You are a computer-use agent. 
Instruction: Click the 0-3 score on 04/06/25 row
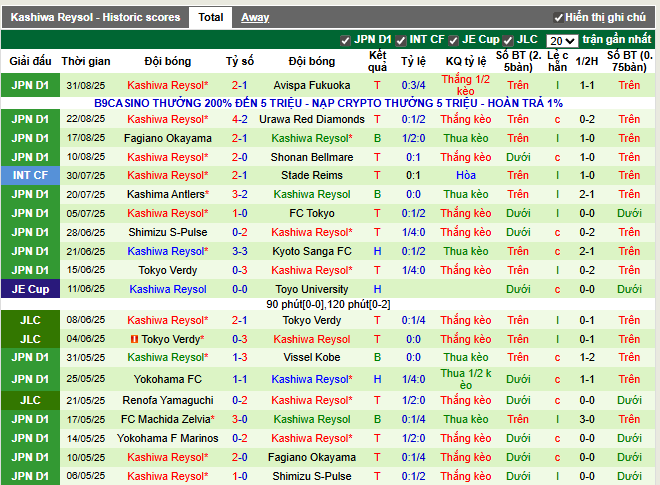240,339
